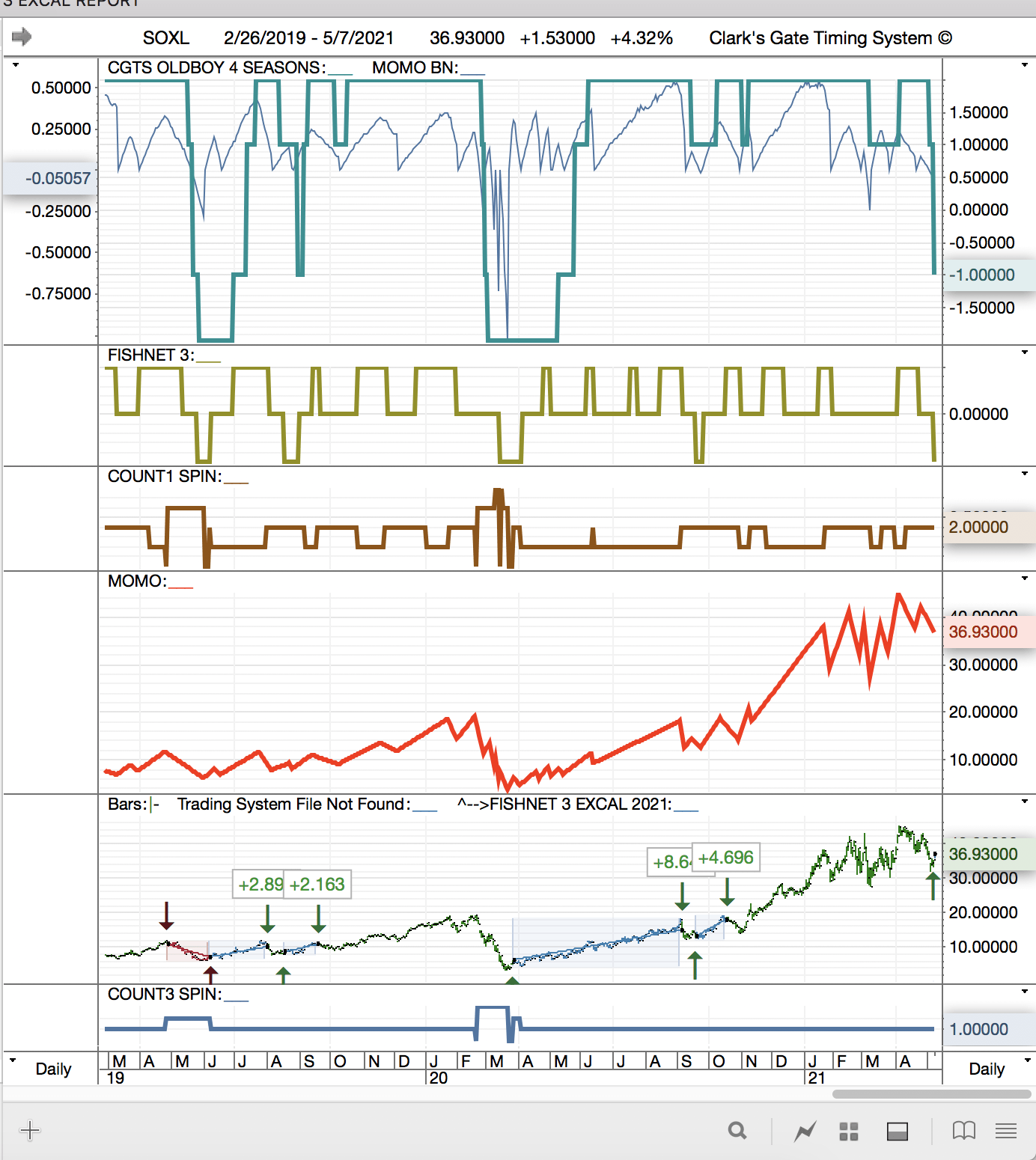Select the CGTS OLDBOY 4 SEASONS indicator label
Viewport: 1036px width, 1160px height.
(217, 67)
